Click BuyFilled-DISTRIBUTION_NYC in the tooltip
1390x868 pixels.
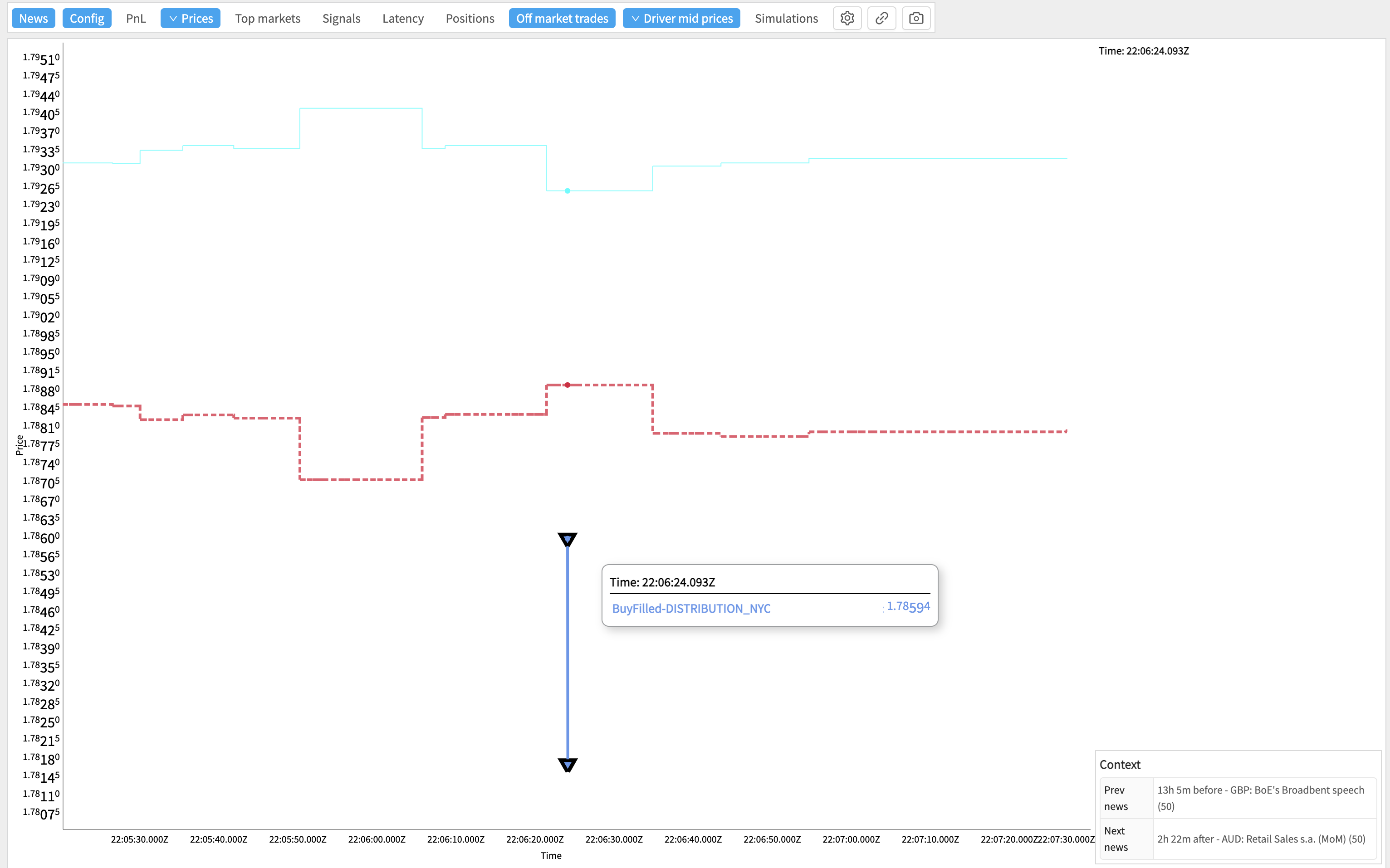point(691,609)
